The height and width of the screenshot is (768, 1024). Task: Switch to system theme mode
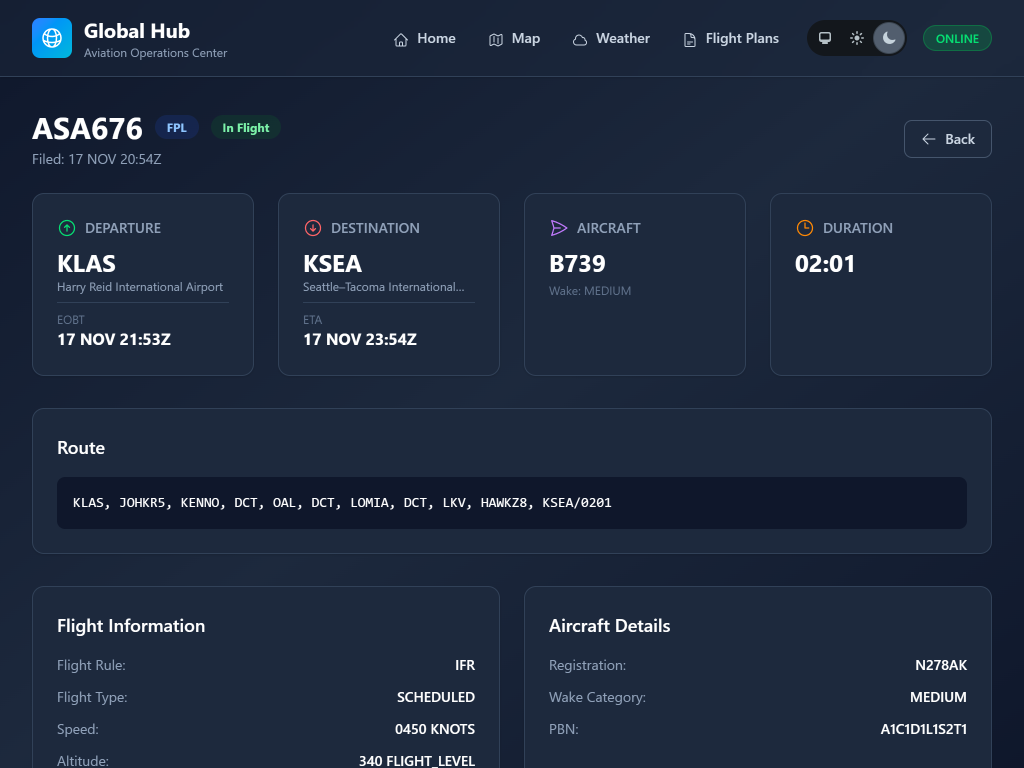[825, 38]
